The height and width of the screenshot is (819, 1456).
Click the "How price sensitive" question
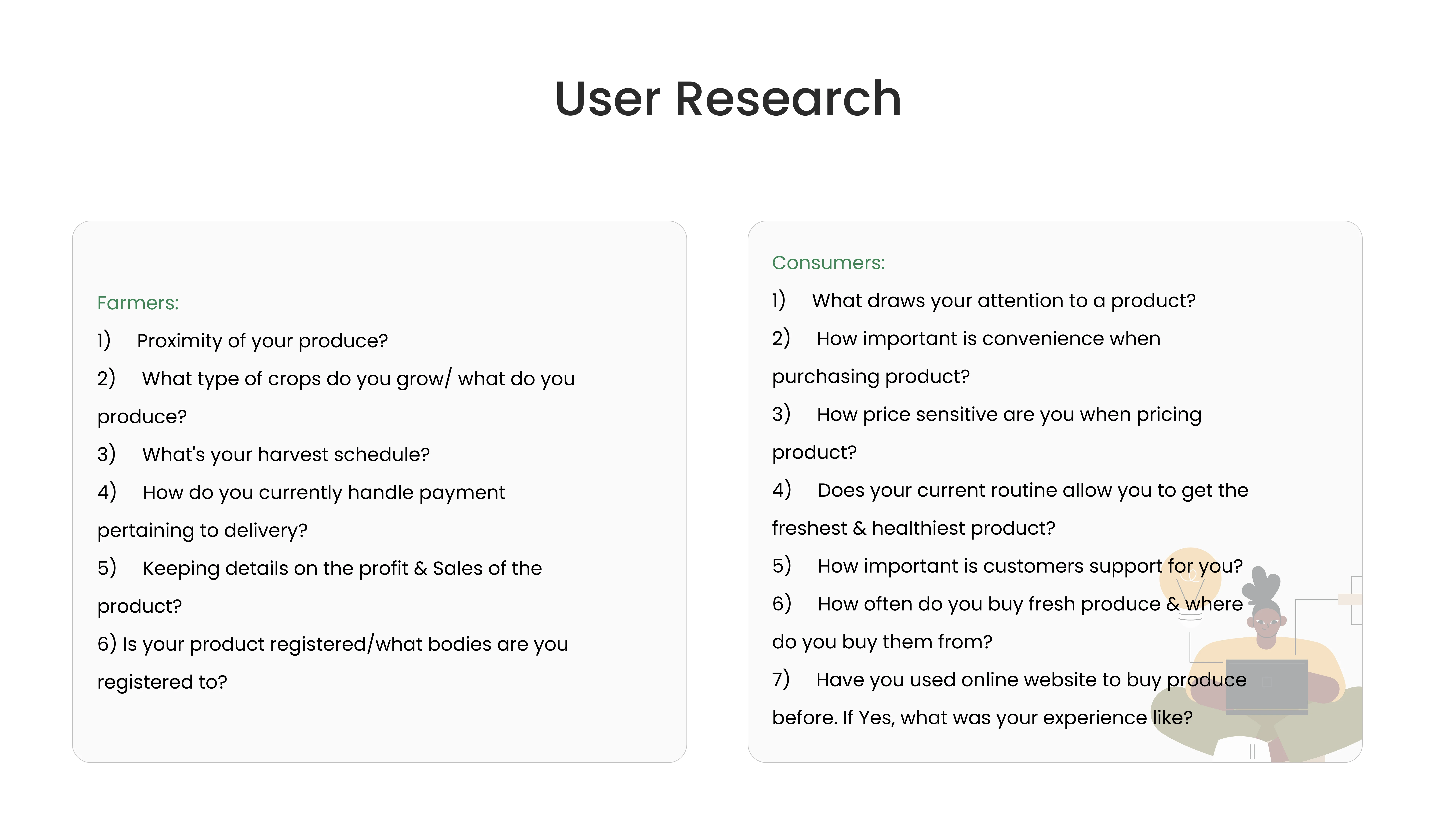pyautogui.click(x=1009, y=414)
